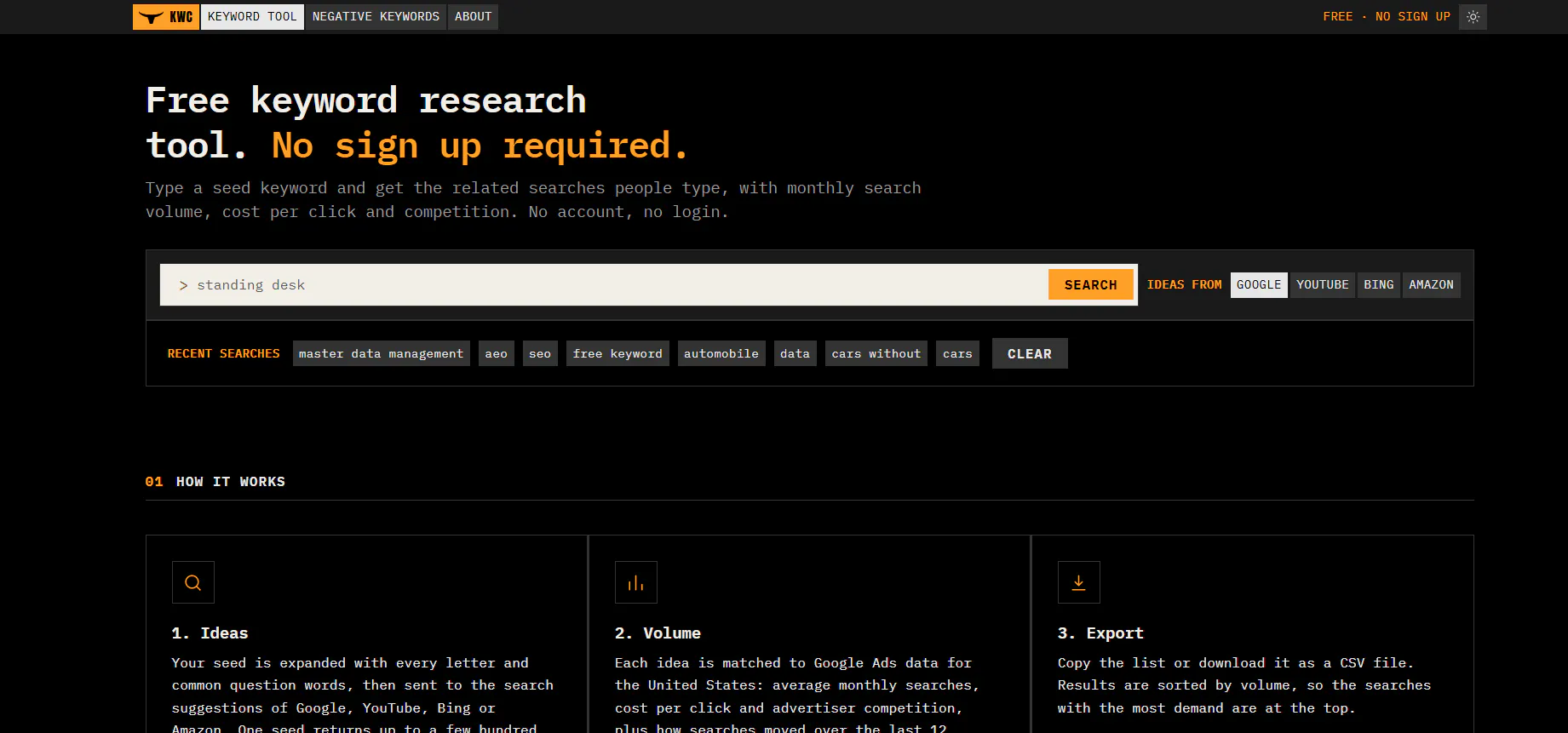
Task: Click the 'No sign up required.' headline text
Action: coord(480,146)
